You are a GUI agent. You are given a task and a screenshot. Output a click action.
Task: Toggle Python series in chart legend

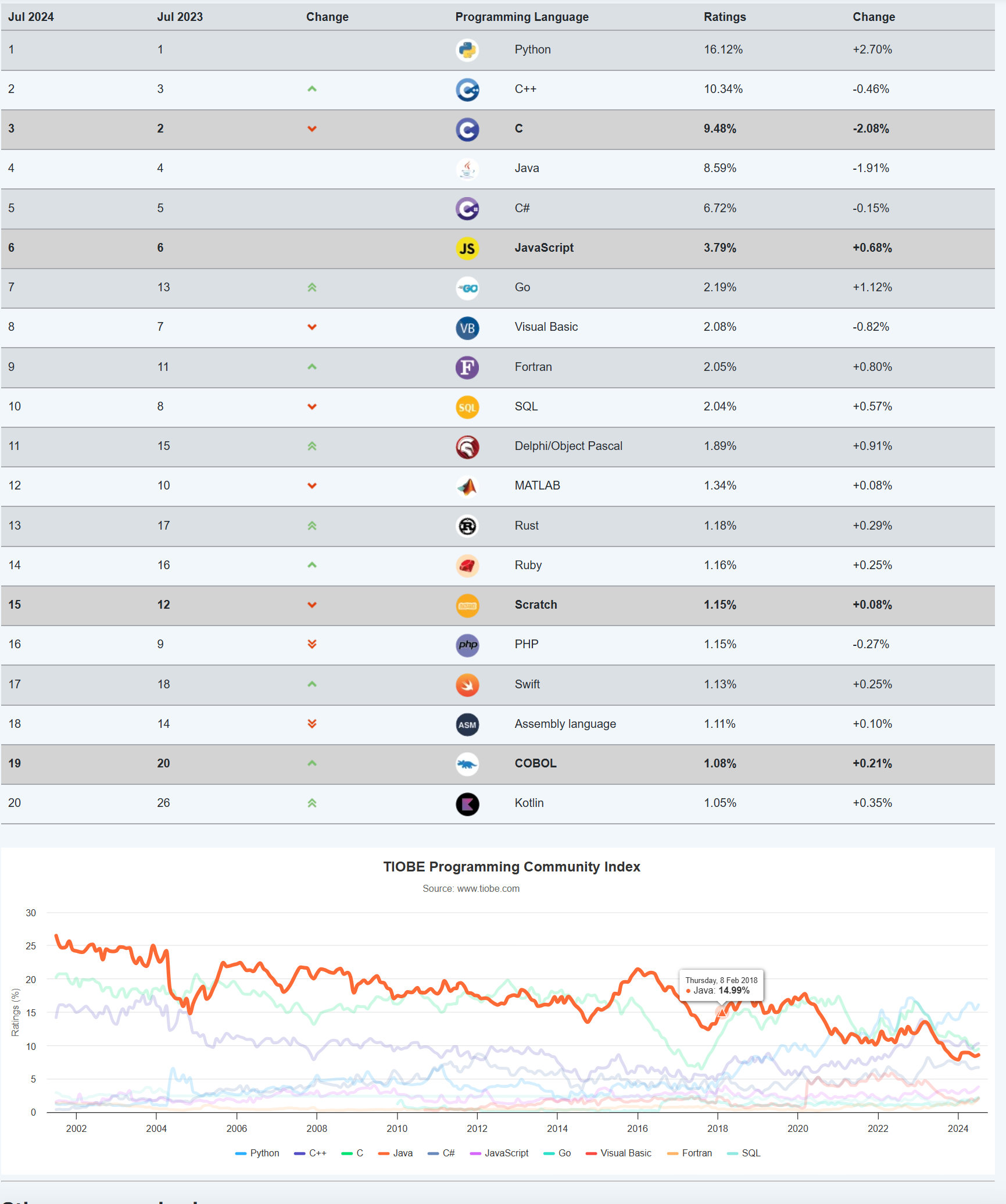click(x=257, y=1153)
